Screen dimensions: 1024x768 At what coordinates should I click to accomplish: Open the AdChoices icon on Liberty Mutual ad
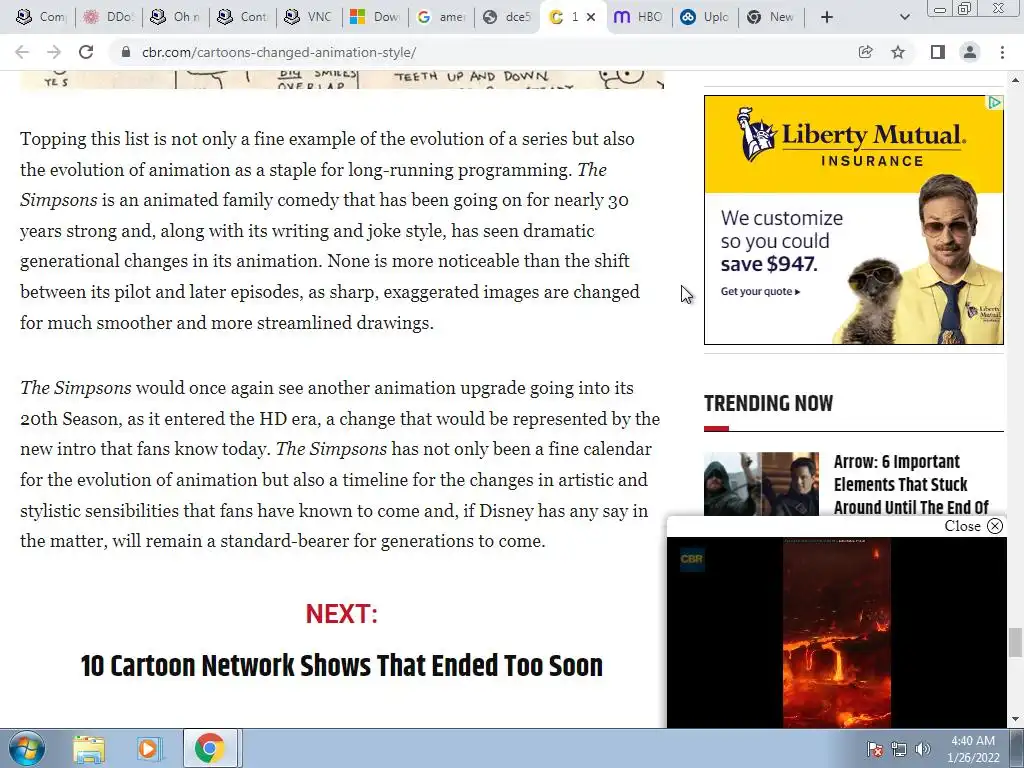point(994,103)
